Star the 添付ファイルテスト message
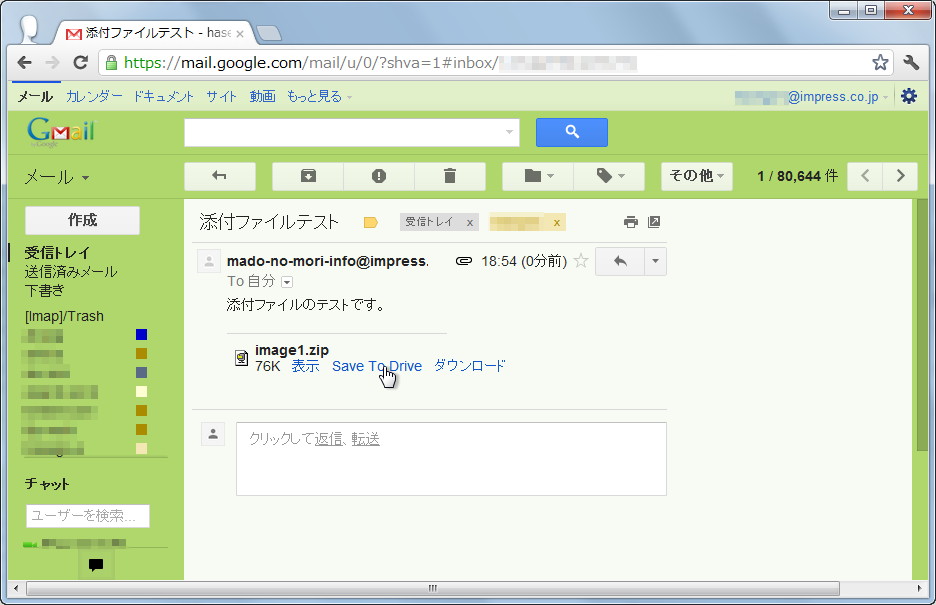The image size is (936, 605). [580, 260]
